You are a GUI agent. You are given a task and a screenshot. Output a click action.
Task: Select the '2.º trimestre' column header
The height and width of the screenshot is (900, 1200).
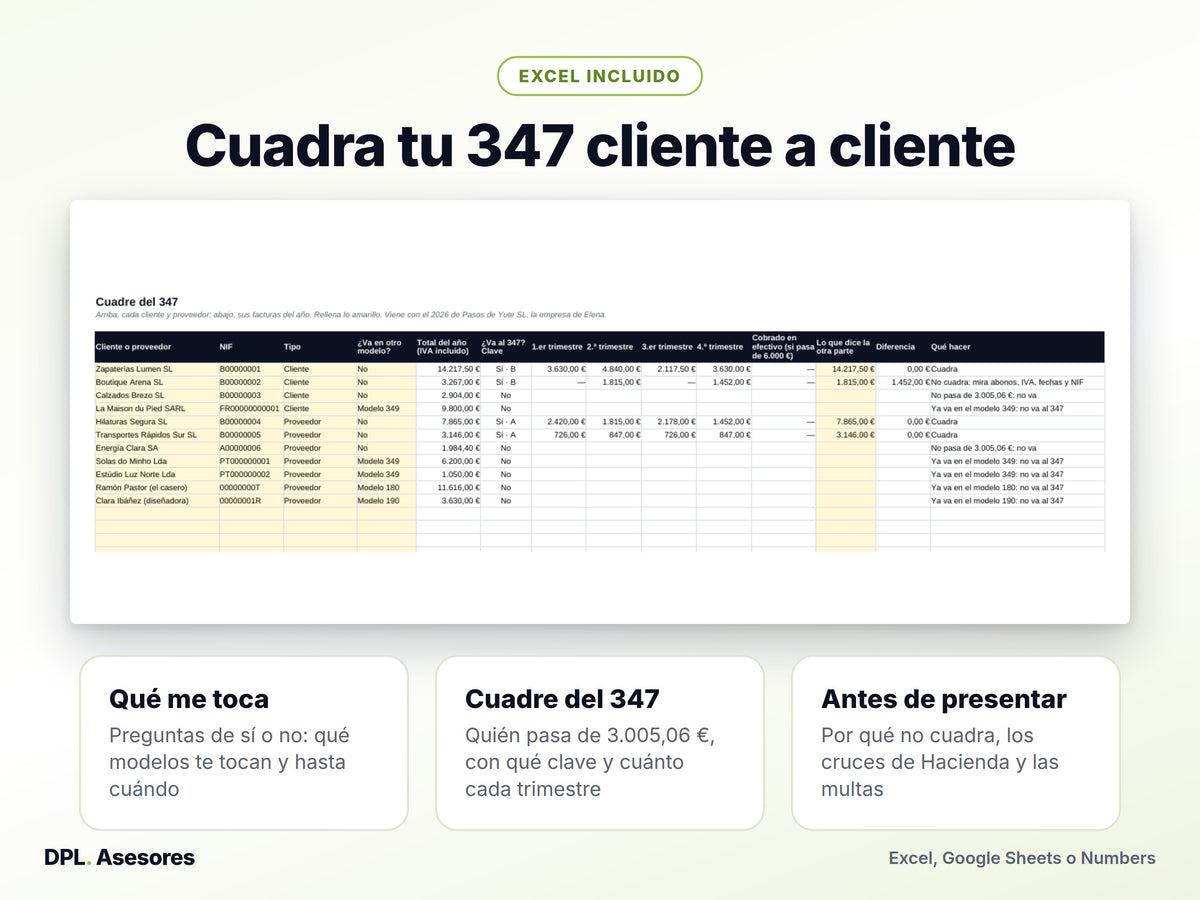tap(613, 347)
